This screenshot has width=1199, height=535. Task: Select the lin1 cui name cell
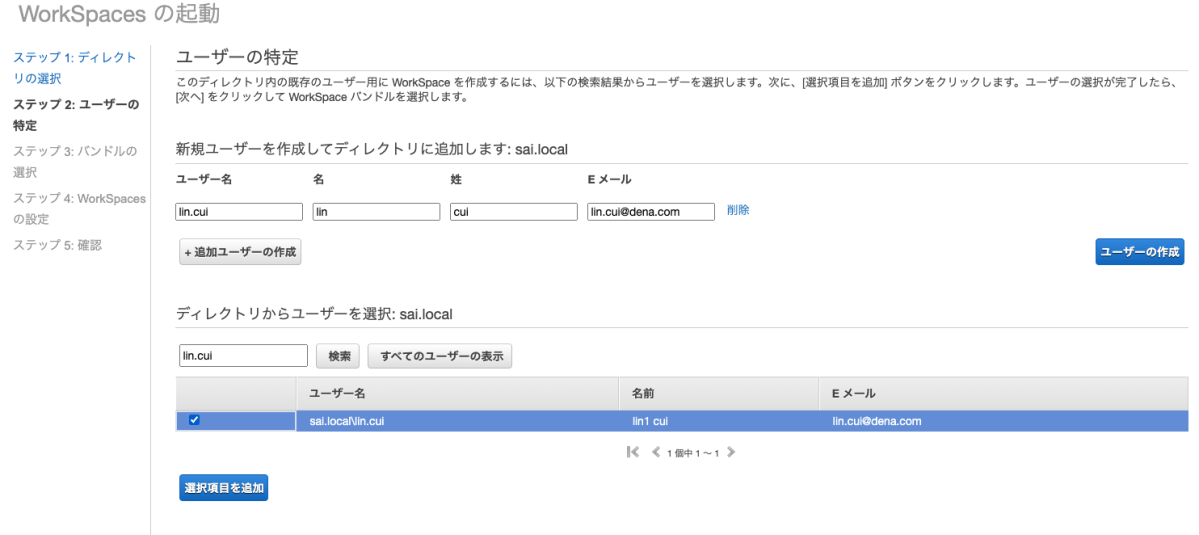(719, 421)
